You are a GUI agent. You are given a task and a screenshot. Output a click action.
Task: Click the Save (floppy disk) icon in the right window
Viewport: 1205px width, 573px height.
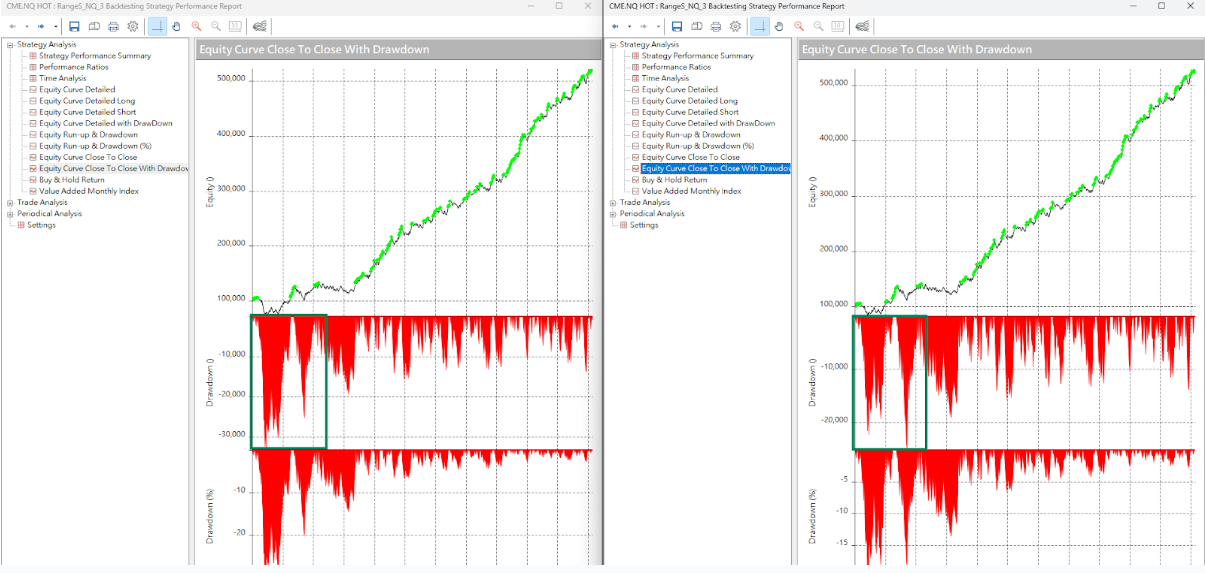pos(677,26)
